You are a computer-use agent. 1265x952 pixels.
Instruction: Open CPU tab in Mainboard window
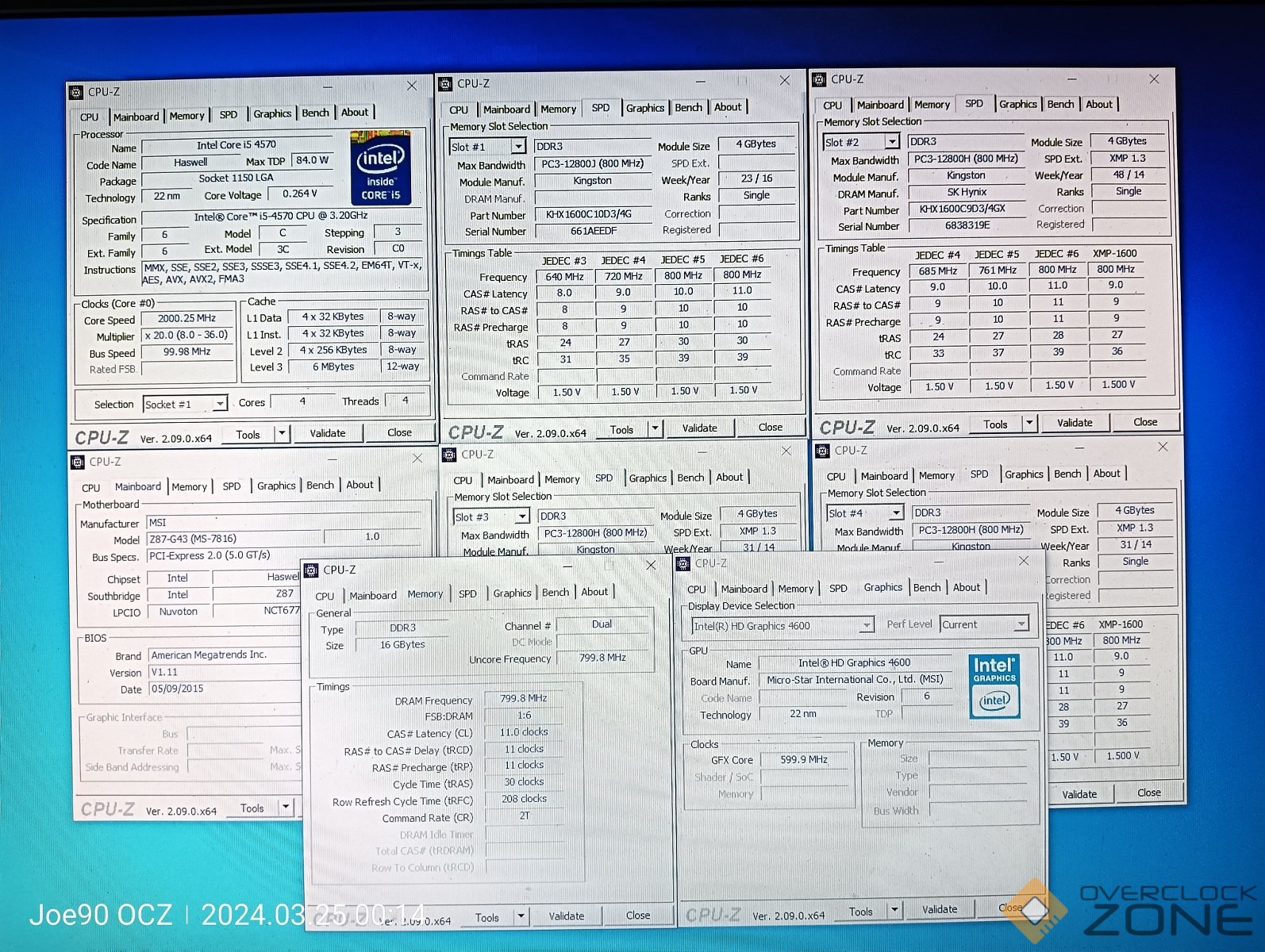coord(91,488)
